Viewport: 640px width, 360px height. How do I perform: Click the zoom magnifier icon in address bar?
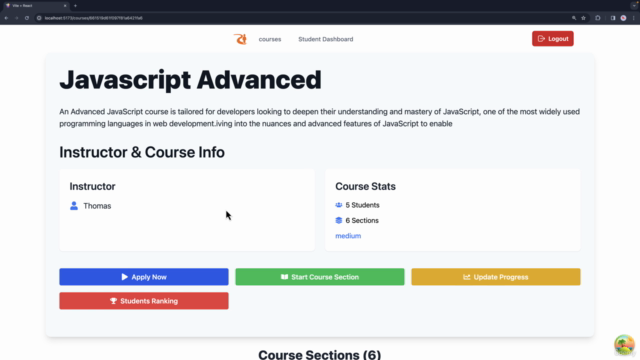click(574, 18)
